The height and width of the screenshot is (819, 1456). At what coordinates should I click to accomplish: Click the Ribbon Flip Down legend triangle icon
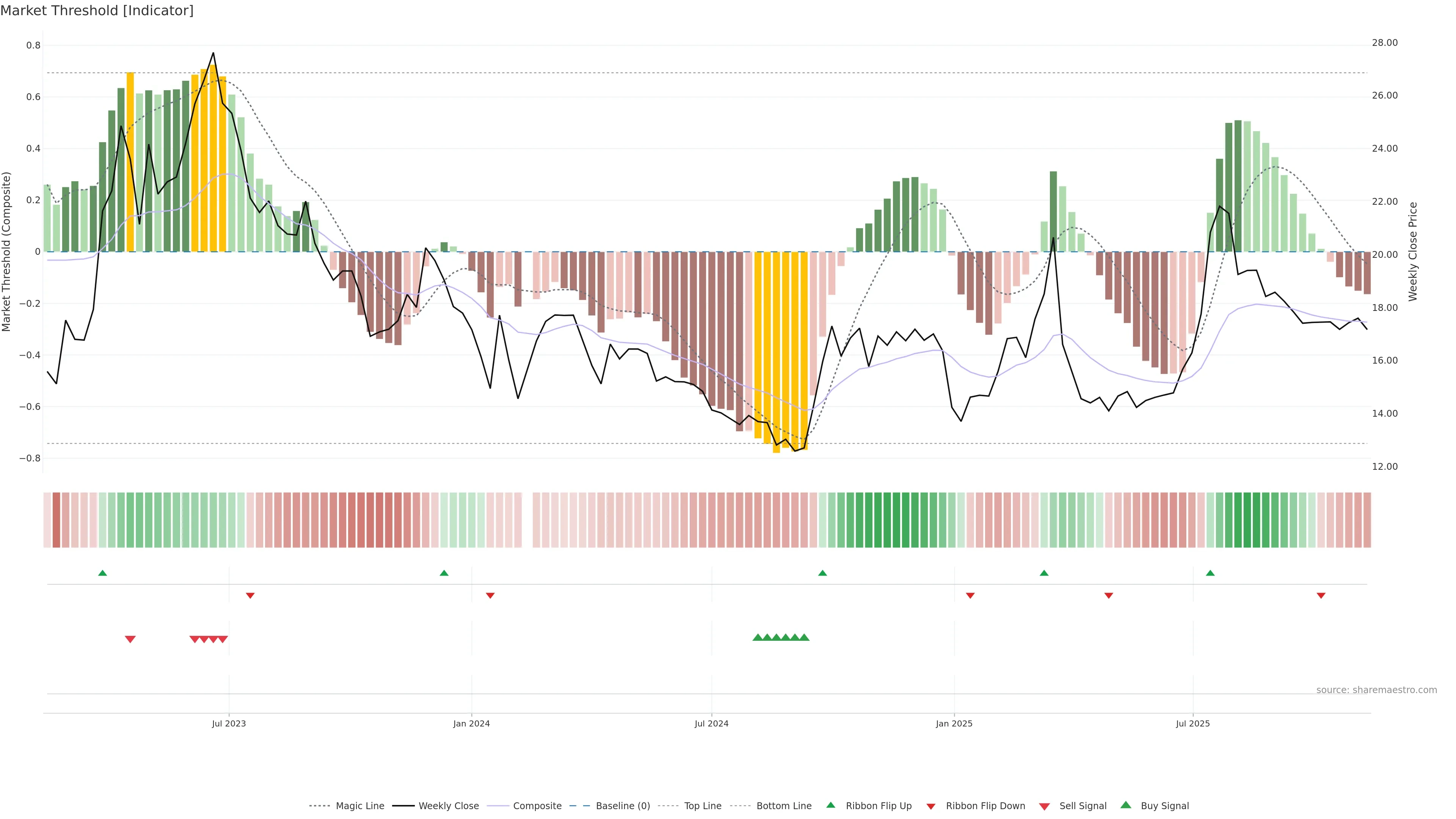931,806
